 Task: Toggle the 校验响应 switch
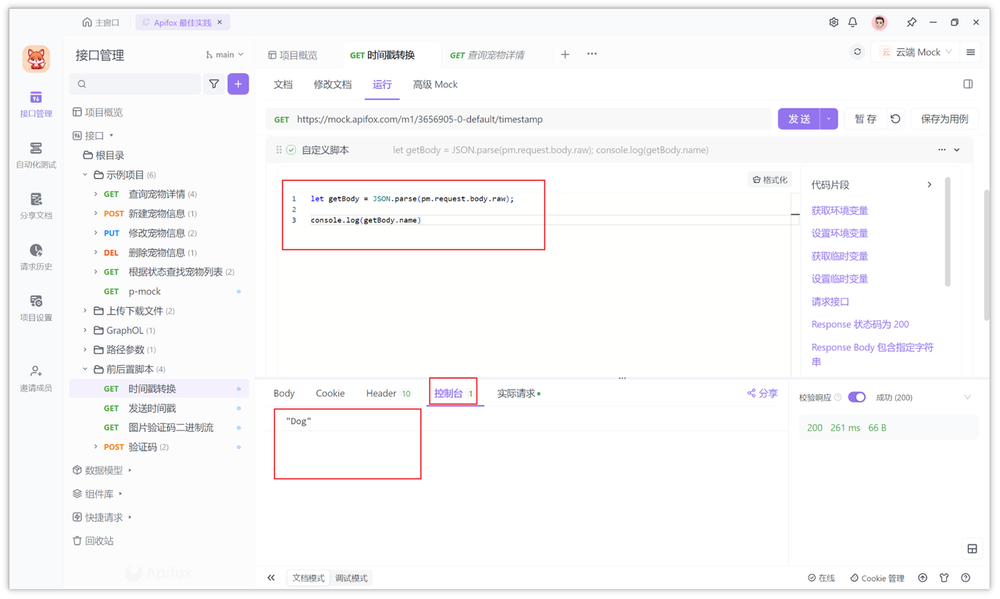click(x=857, y=396)
